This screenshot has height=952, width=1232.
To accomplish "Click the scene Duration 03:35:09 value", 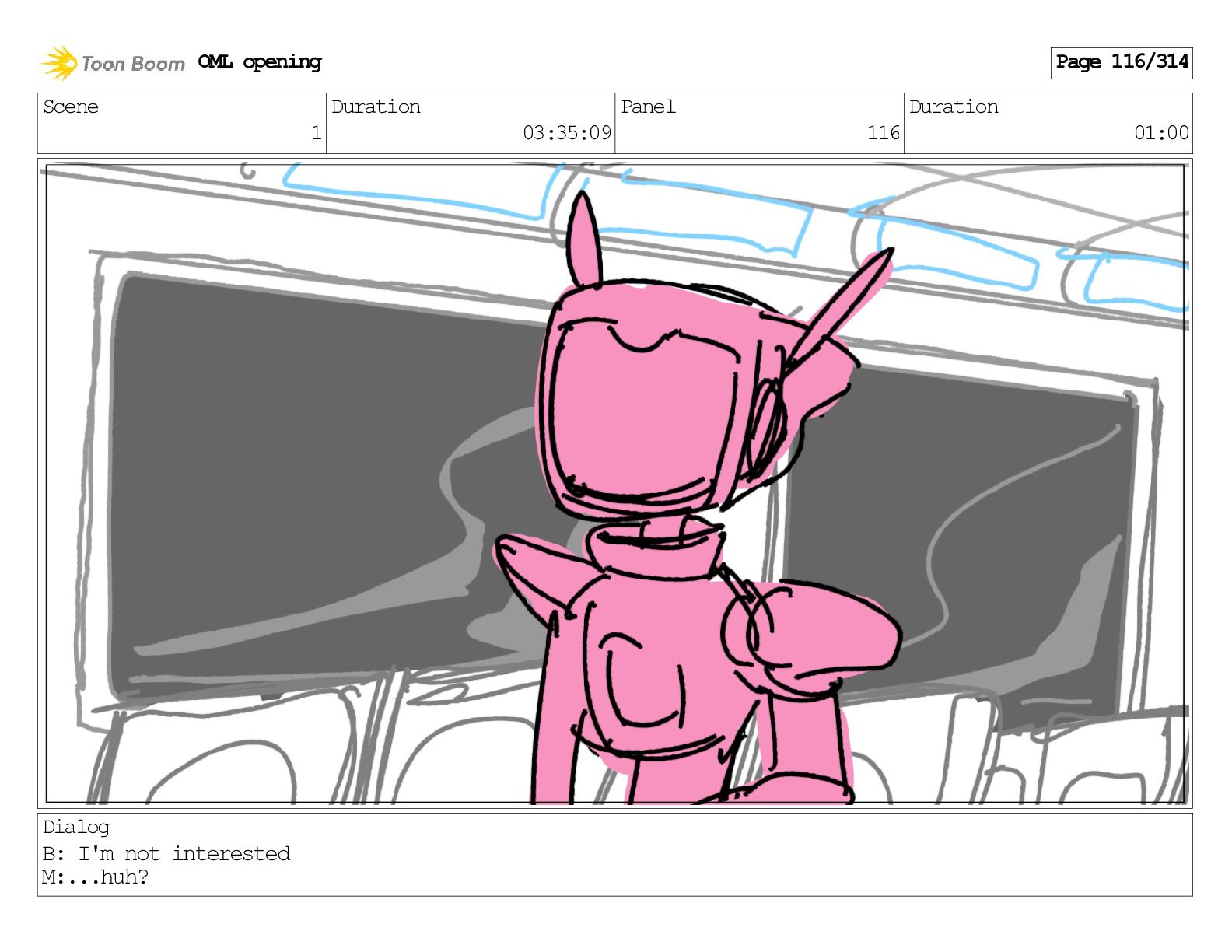I will tap(567, 133).
